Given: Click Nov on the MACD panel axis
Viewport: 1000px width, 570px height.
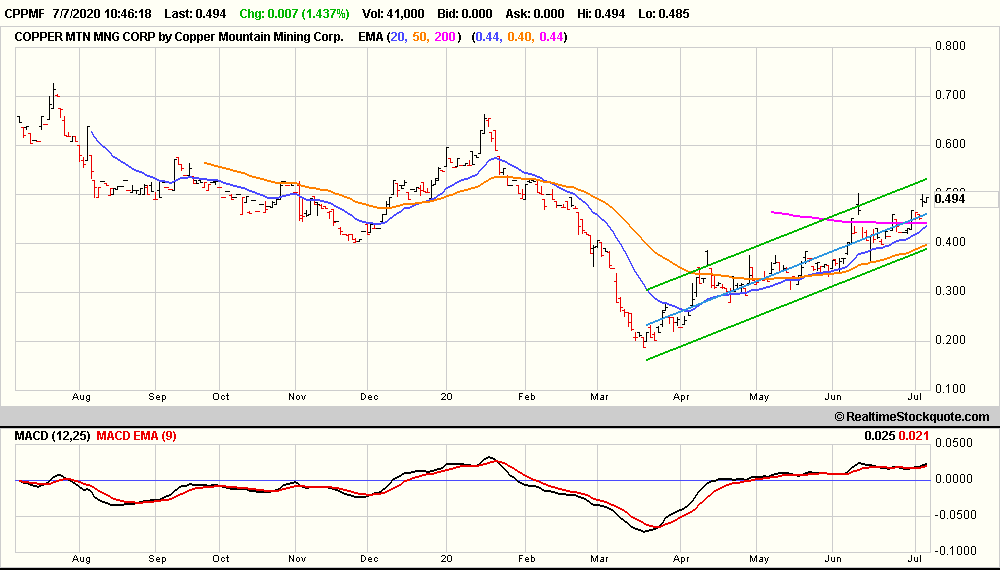Looking at the screenshot, I should [297, 559].
